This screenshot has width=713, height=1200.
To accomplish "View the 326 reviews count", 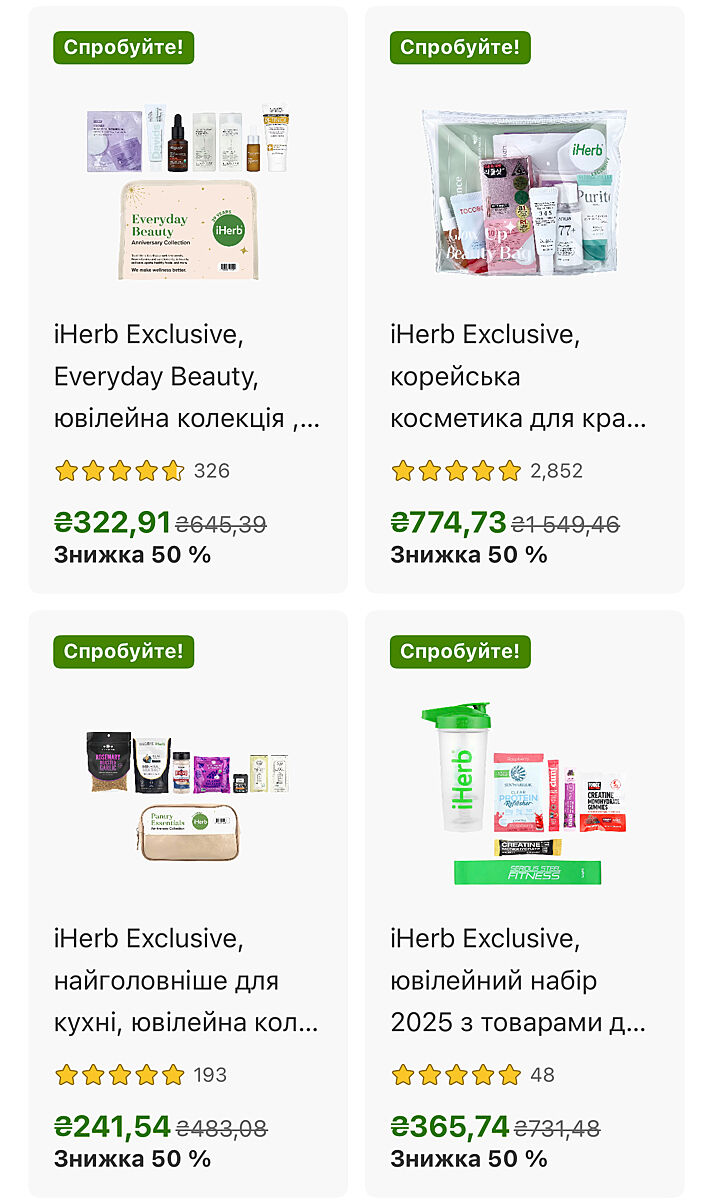I will (x=211, y=471).
